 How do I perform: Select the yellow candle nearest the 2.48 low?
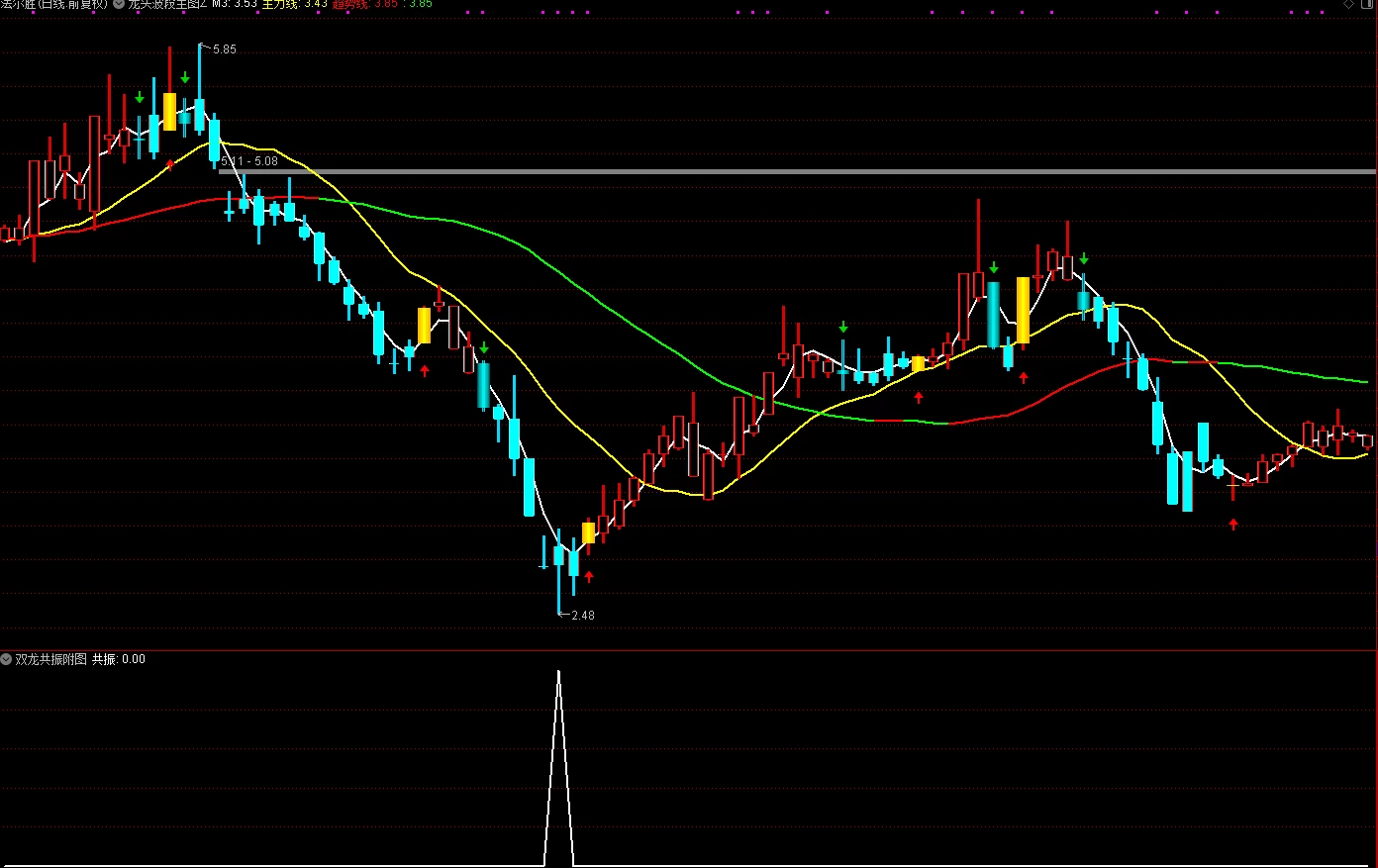pyautogui.click(x=589, y=533)
